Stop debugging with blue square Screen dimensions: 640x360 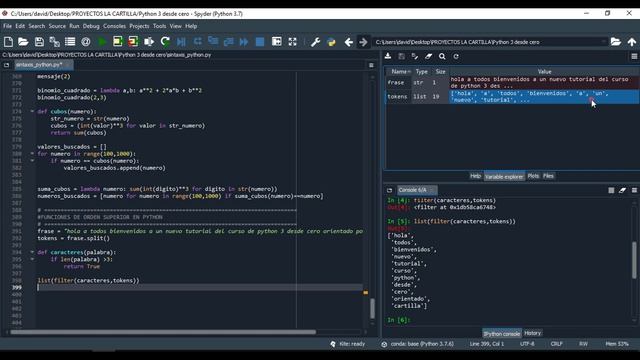click(x=260, y=42)
